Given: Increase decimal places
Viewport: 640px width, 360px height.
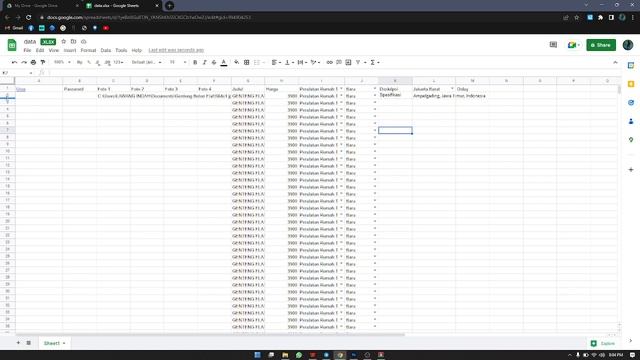Looking at the screenshot, I should coord(107,62).
